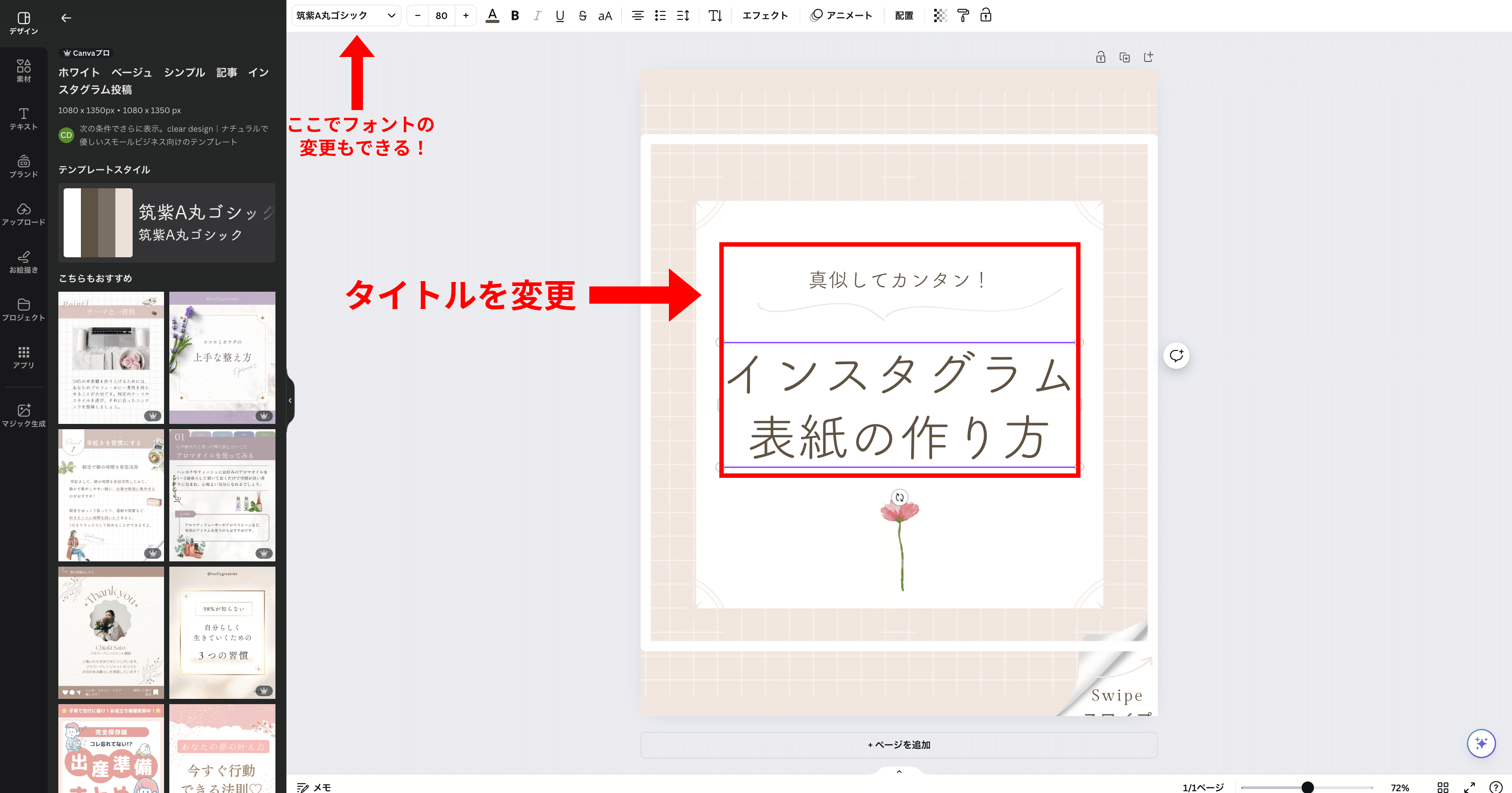Switch to vertical text
The image size is (1512, 793).
point(715,16)
